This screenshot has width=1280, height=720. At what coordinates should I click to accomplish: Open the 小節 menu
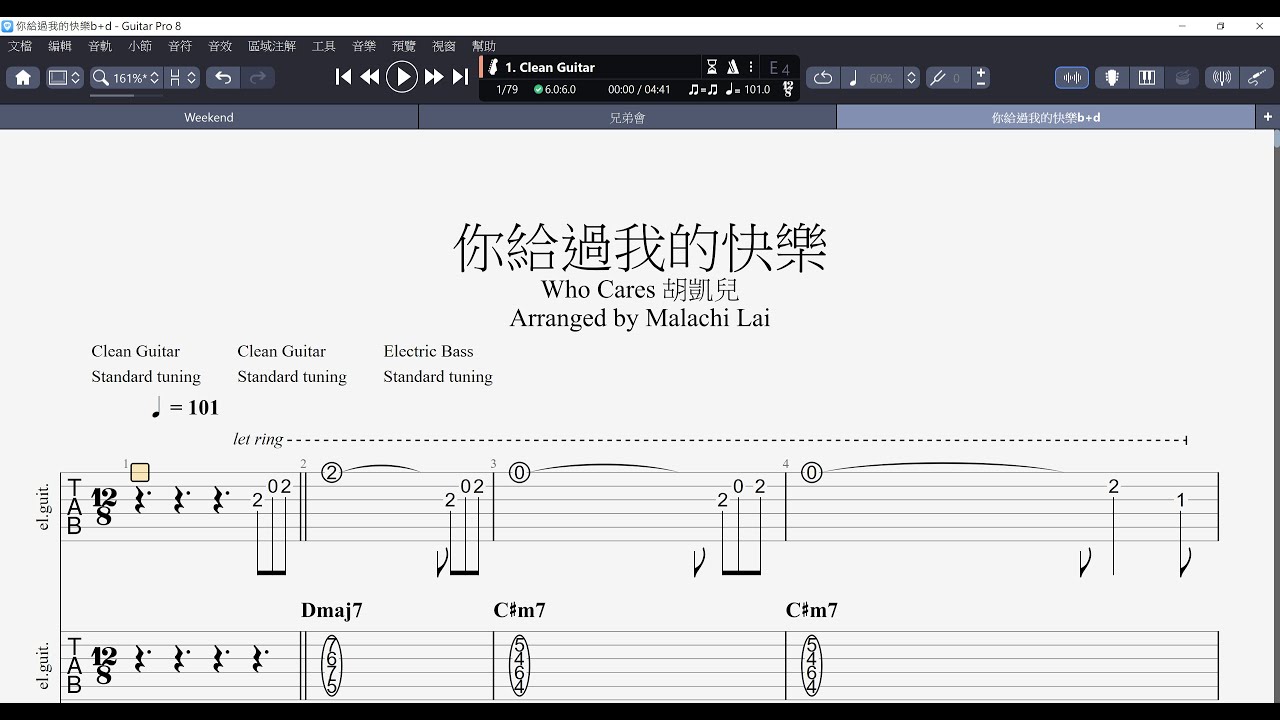(x=140, y=46)
